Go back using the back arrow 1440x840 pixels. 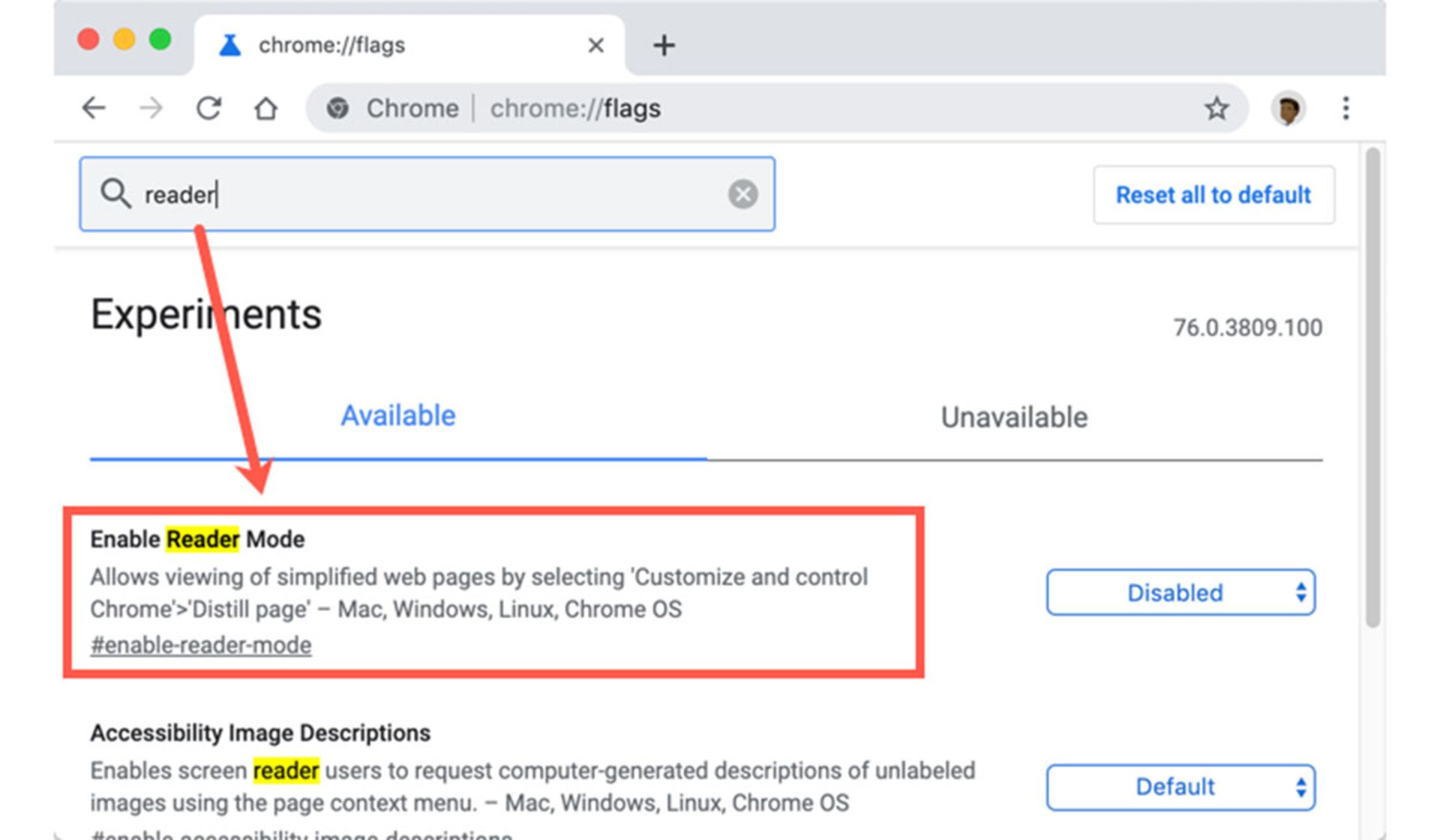tap(94, 108)
